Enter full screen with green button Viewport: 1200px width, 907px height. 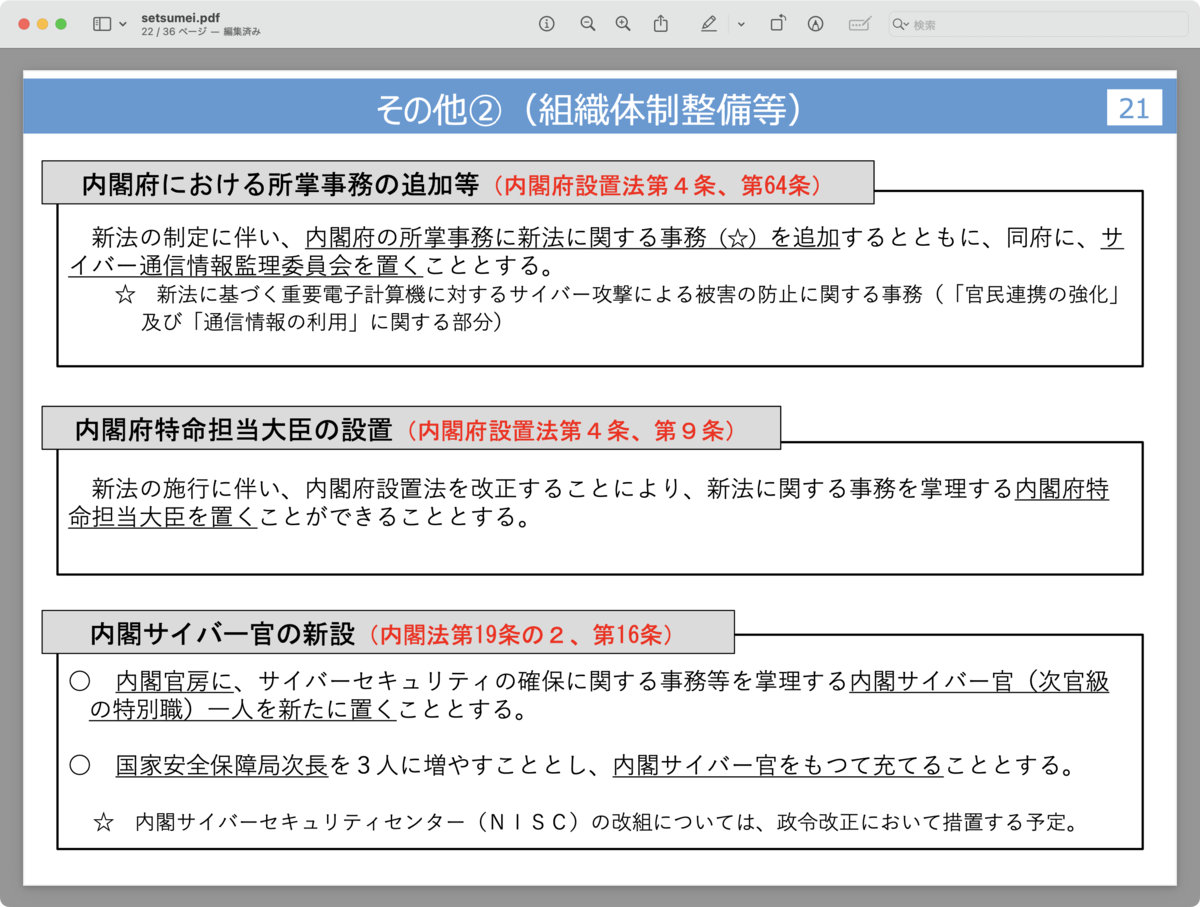click(x=61, y=24)
